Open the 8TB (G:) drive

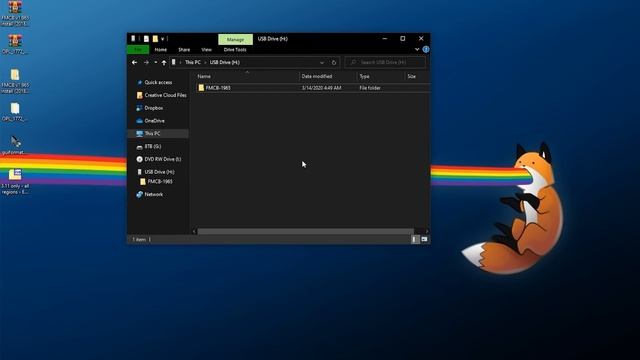coord(153,147)
